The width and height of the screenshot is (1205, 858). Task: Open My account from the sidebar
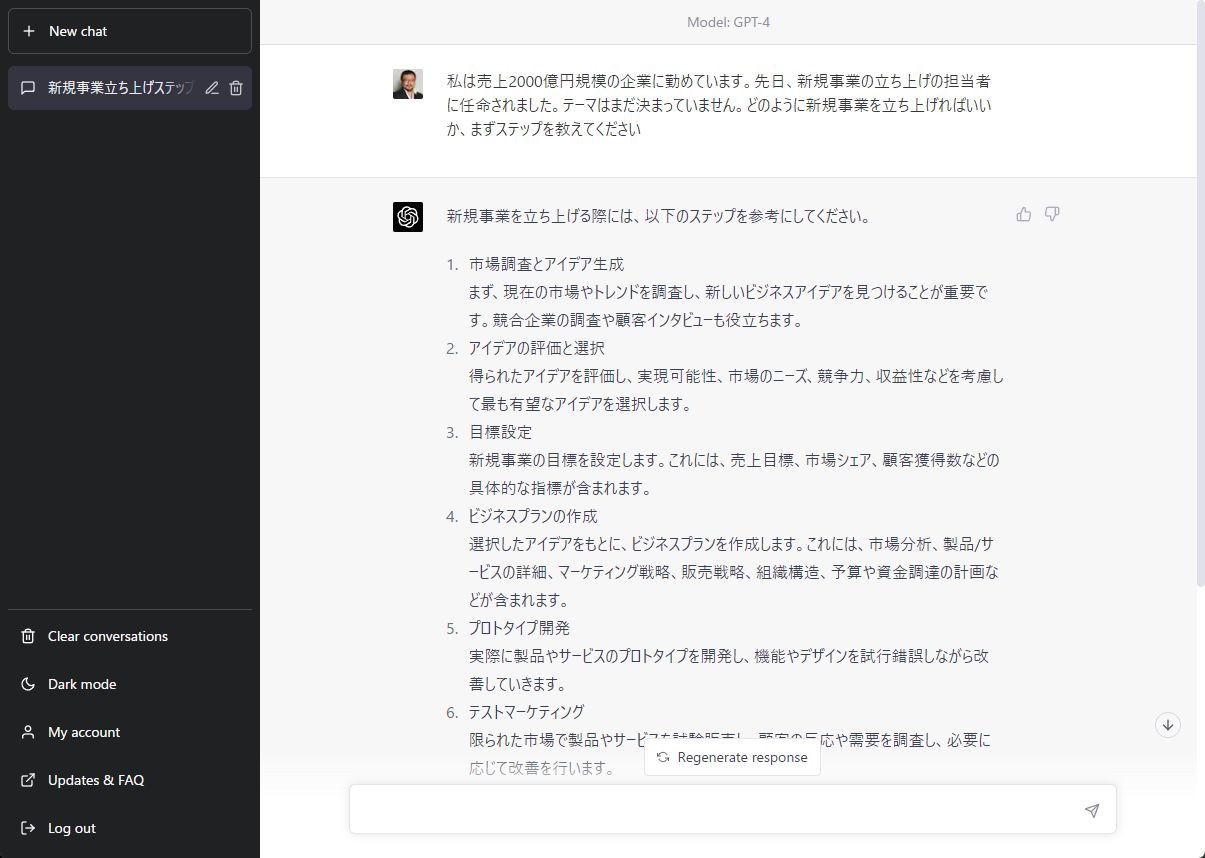coord(84,732)
